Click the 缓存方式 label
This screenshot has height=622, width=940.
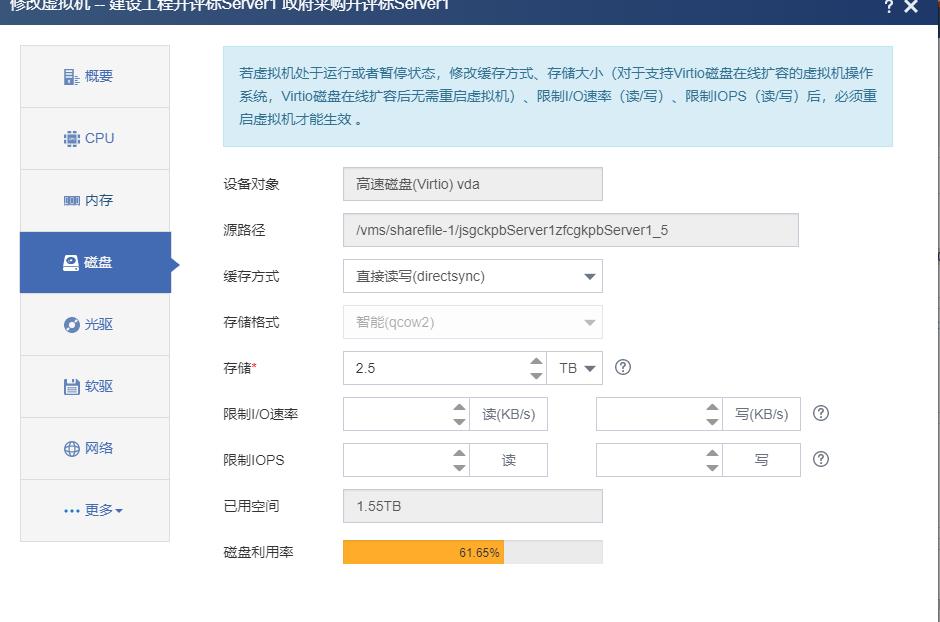point(251,276)
